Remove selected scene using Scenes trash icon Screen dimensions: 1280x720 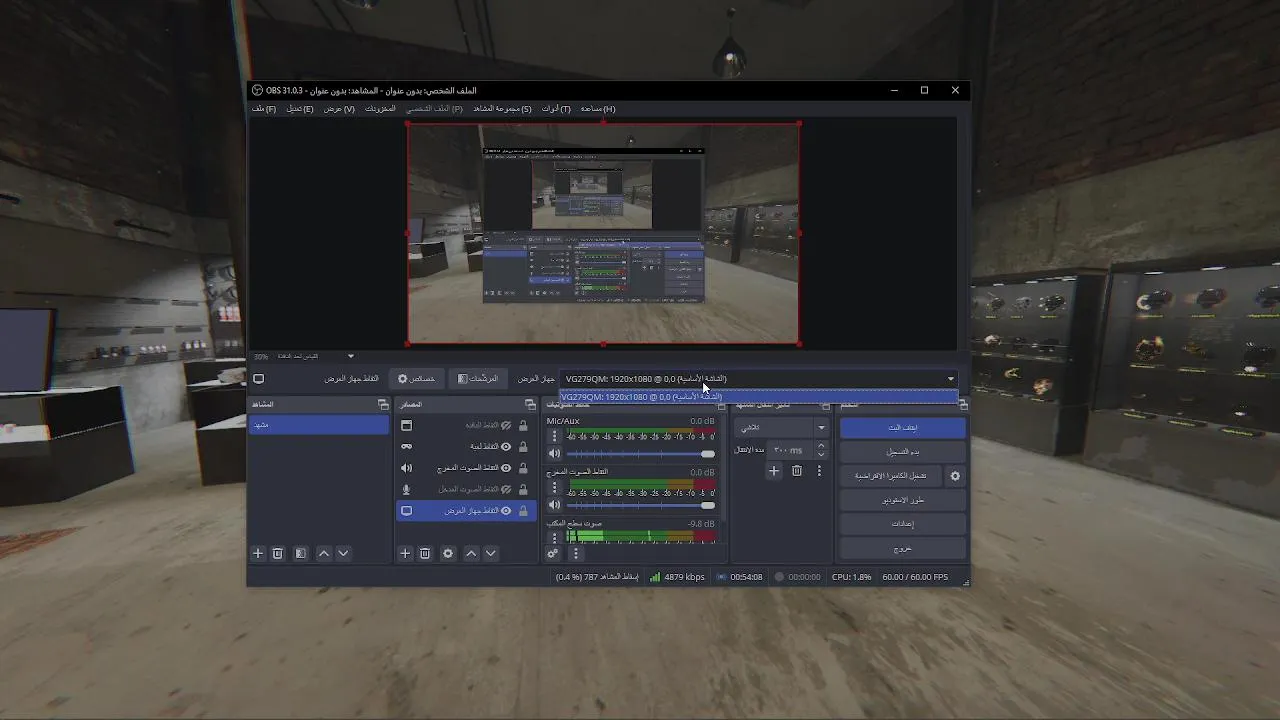click(278, 553)
